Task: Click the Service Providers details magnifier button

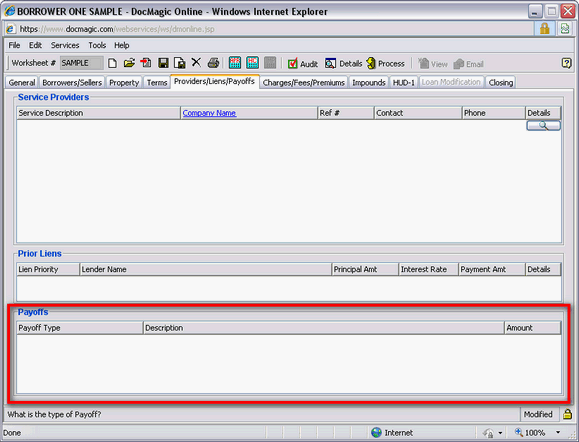Action: pos(543,126)
